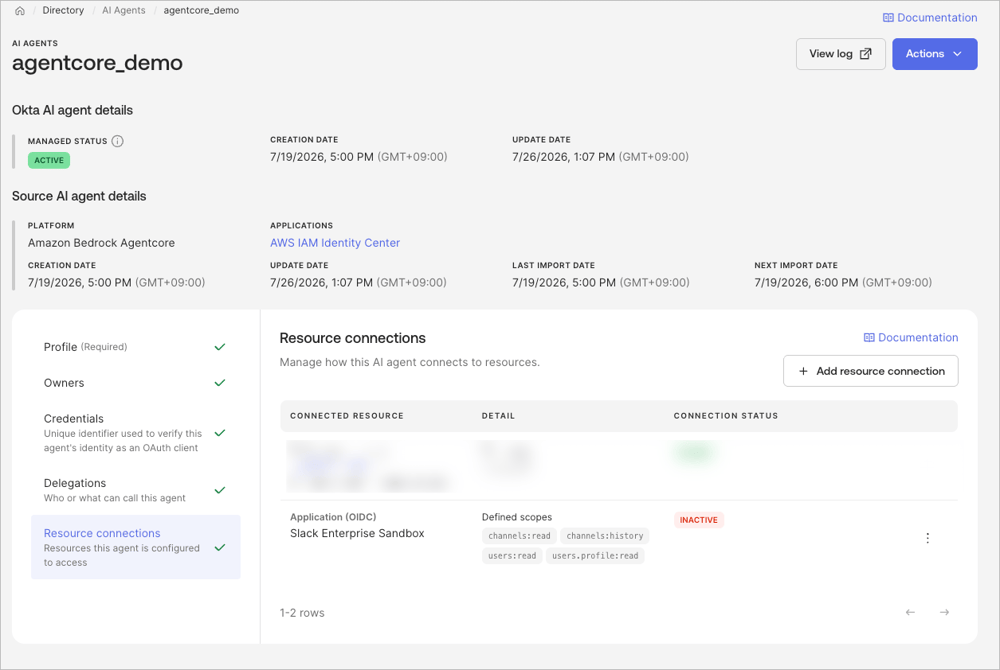The height and width of the screenshot is (670, 1000).
Task: Click the users.profile:read scope tag
Action: pyautogui.click(x=595, y=556)
